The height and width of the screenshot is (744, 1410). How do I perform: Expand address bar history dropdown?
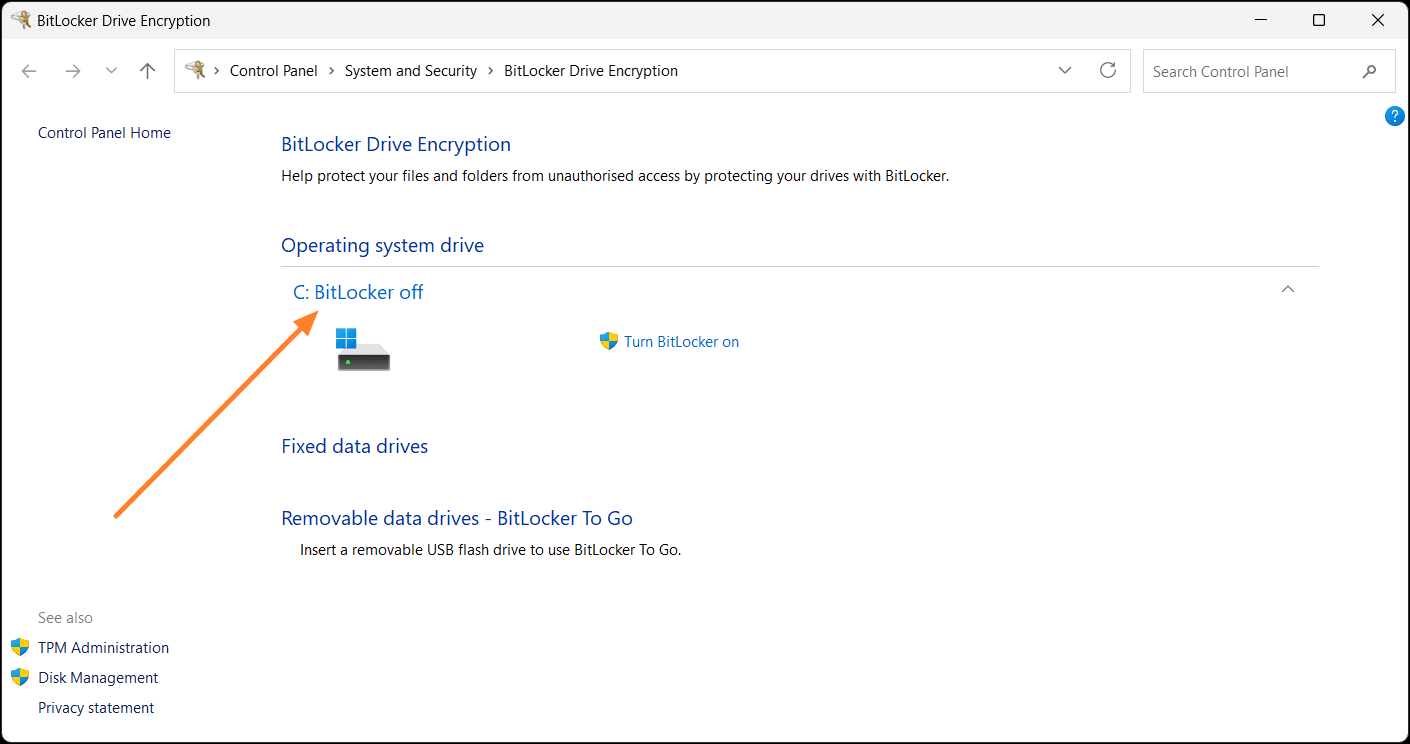tap(1065, 71)
